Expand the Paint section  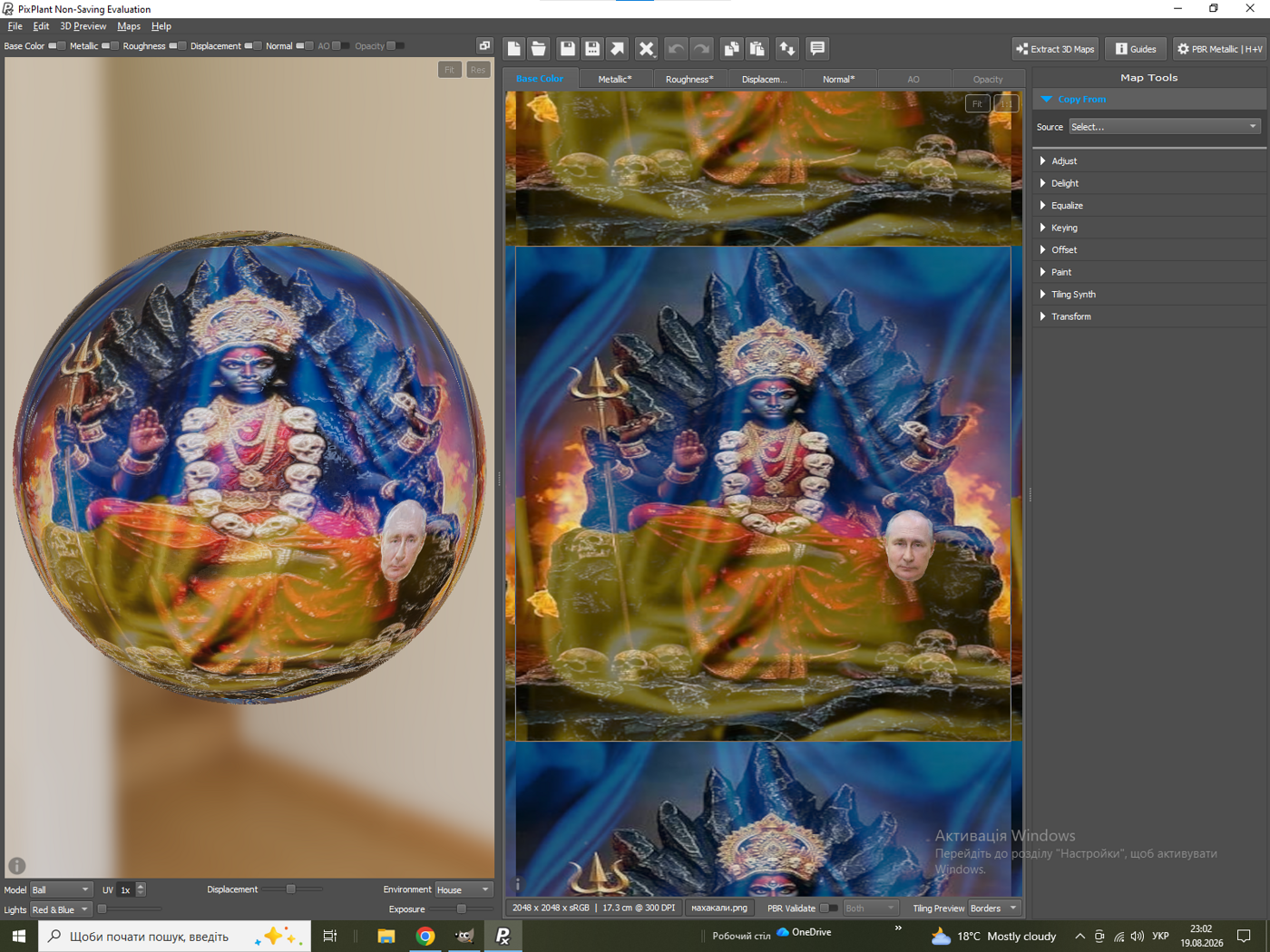click(x=1149, y=272)
